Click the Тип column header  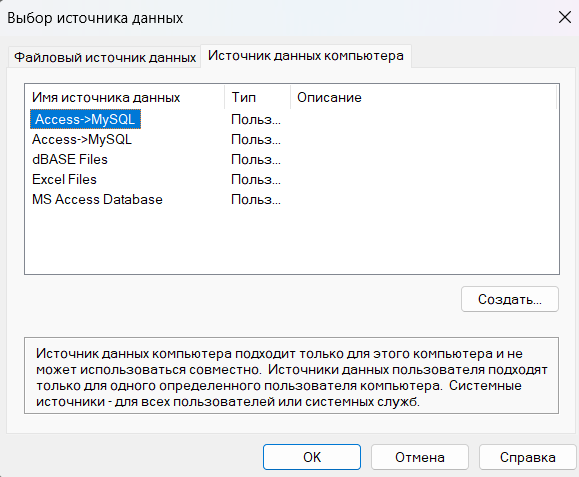coord(258,97)
